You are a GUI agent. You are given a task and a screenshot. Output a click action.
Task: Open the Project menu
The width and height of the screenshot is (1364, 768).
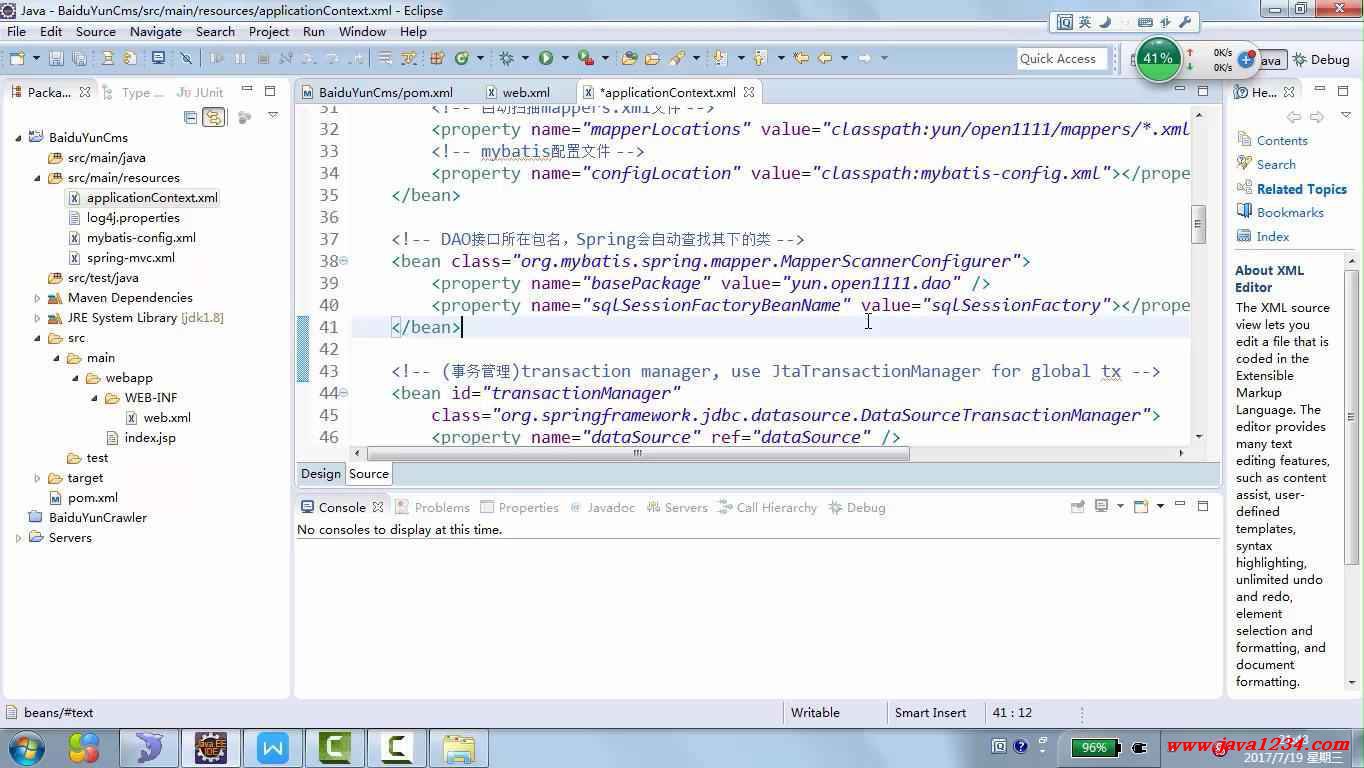[x=269, y=32]
